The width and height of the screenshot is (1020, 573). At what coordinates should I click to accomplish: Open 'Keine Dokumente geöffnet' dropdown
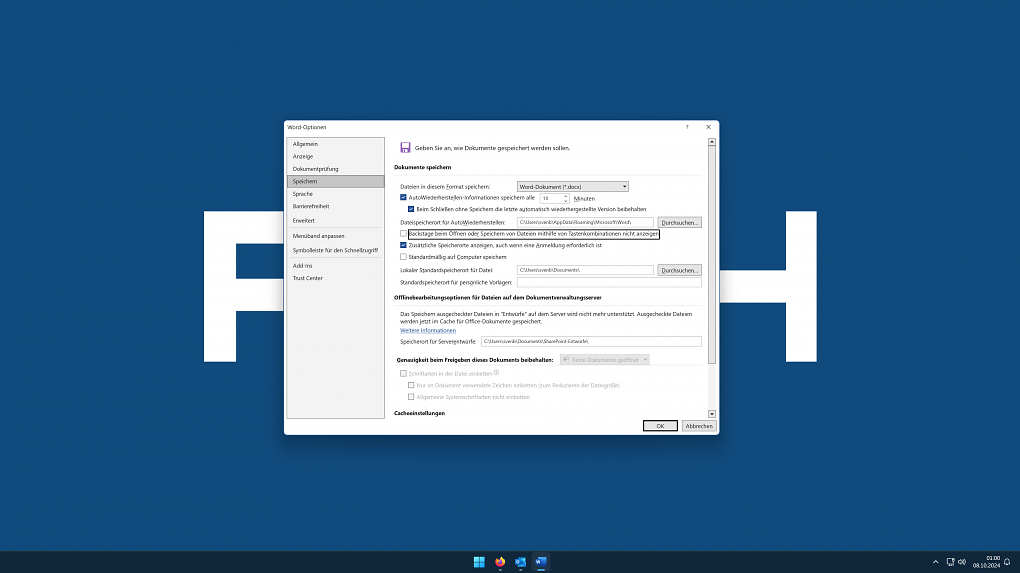(604, 360)
